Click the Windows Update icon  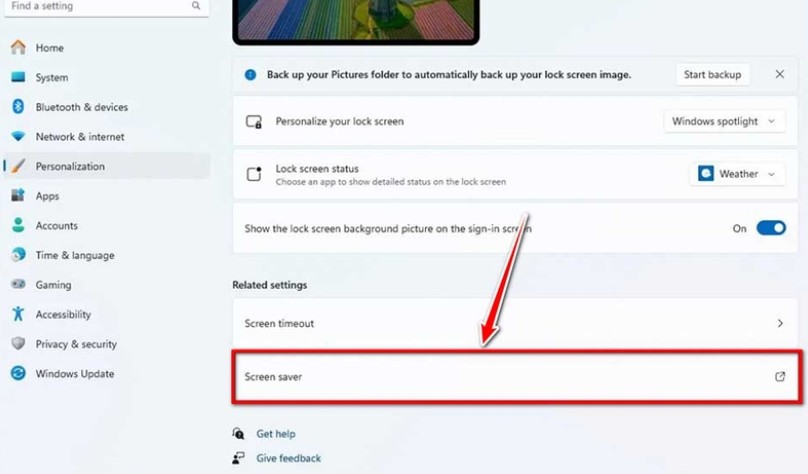[18, 373]
